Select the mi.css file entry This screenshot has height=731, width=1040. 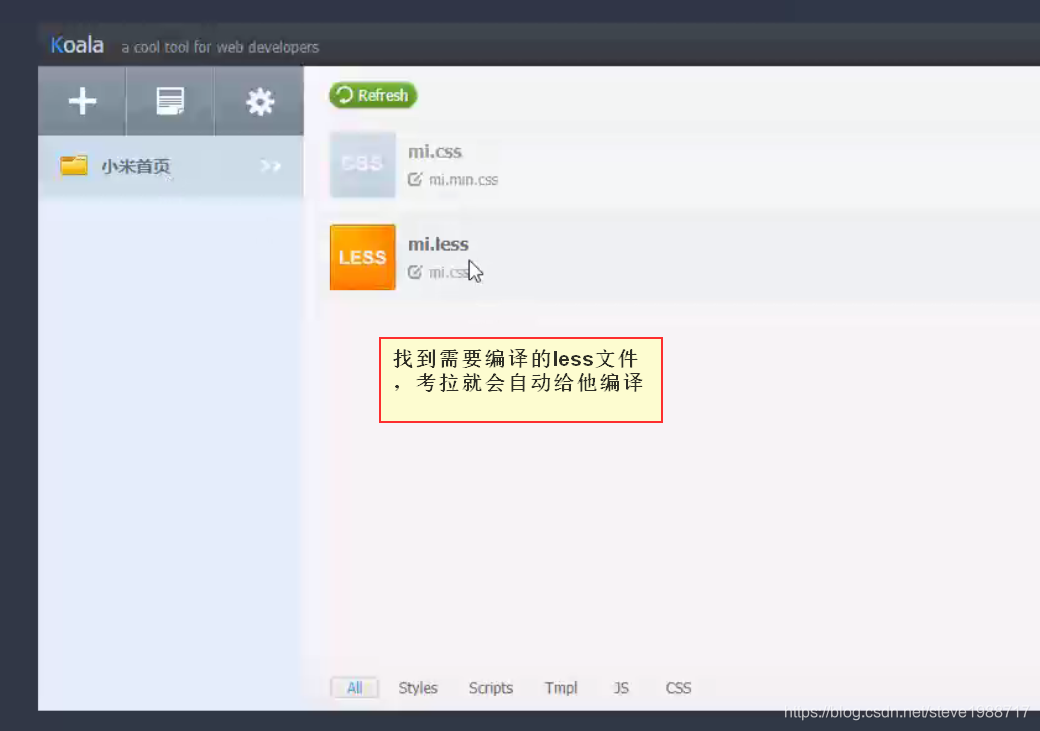point(433,151)
